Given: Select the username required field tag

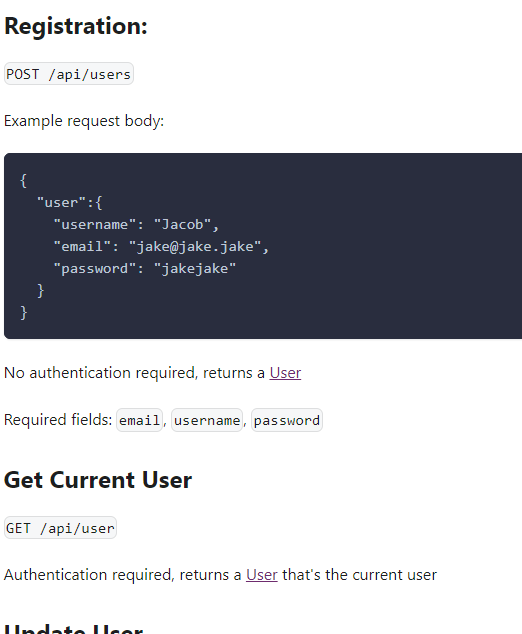Looking at the screenshot, I should tap(207, 420).
